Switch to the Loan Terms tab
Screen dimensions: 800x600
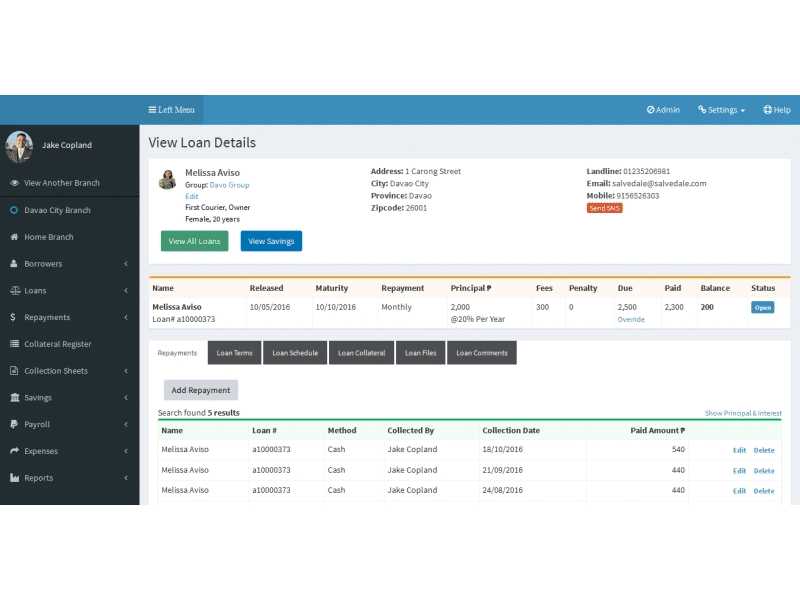[233, 352]
